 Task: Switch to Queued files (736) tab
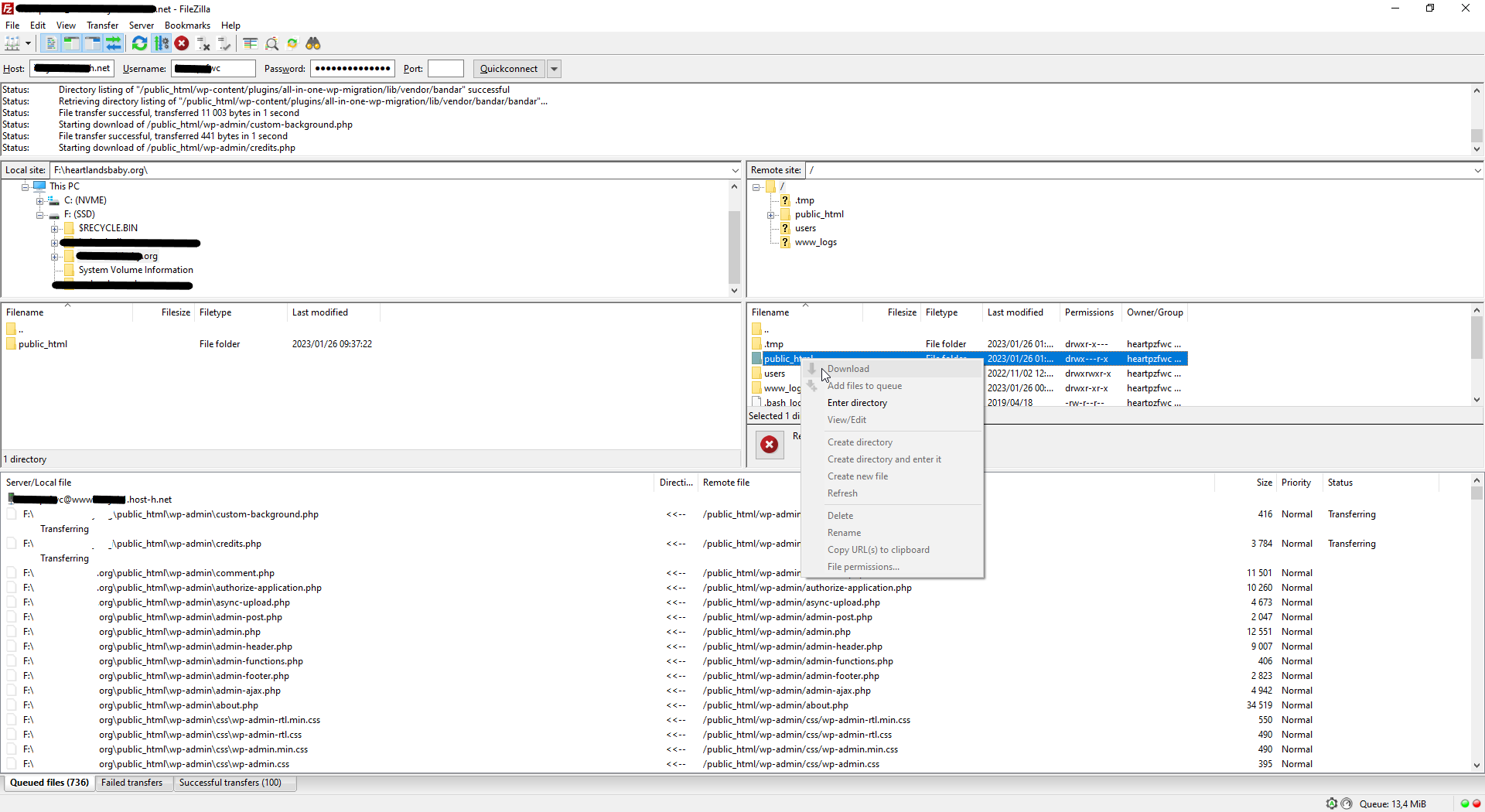tap(49, 783)
